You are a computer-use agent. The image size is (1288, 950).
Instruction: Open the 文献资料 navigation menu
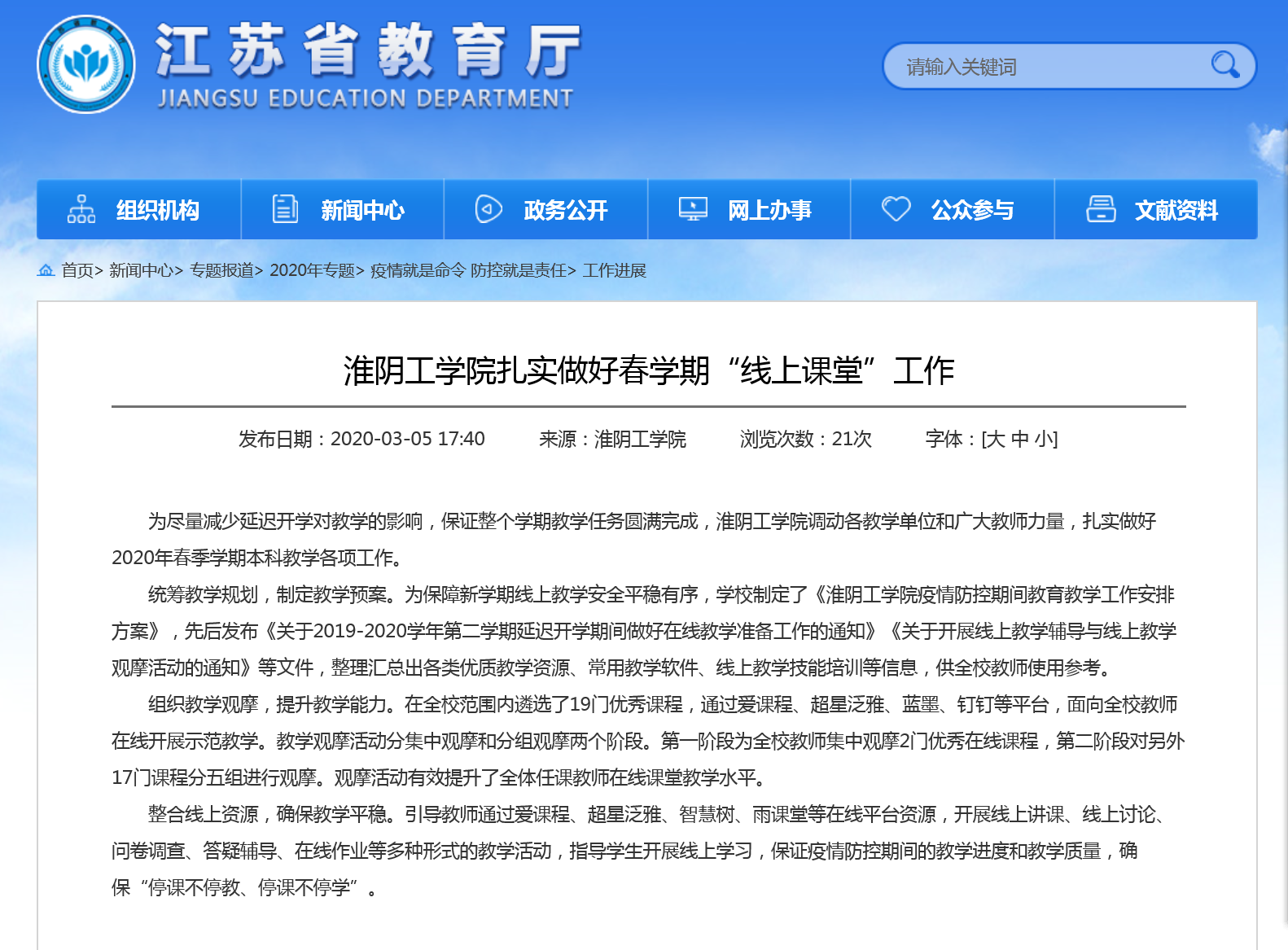[x=1176, y=210]
